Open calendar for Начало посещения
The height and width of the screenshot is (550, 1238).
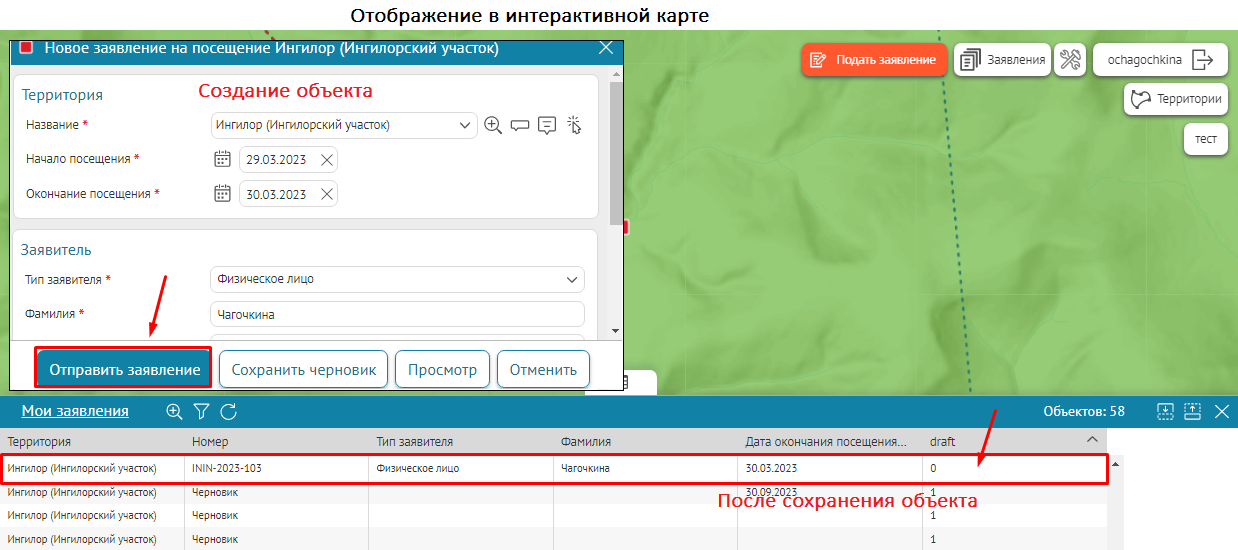(222, 159)
